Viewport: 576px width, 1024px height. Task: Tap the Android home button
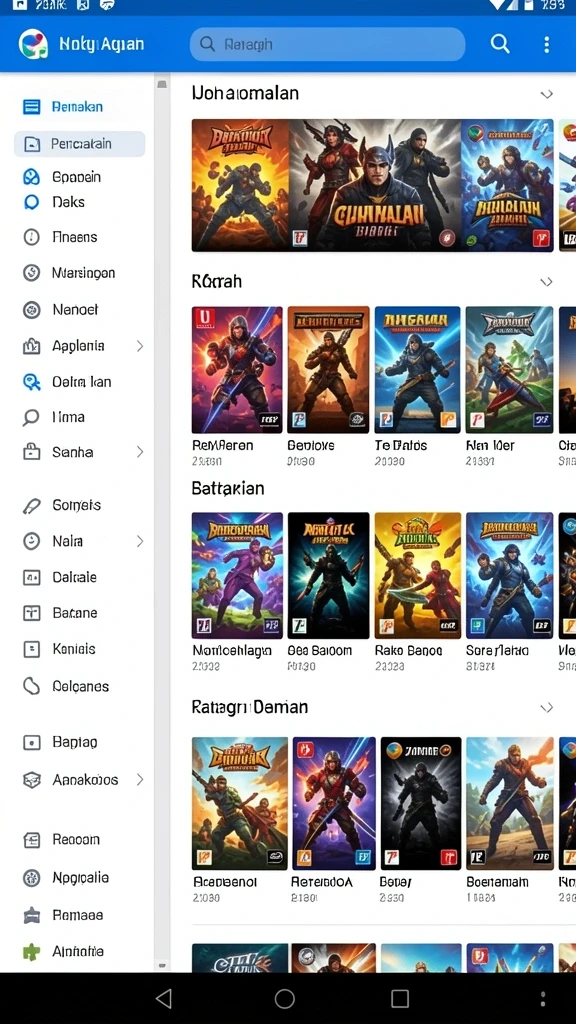285,999
